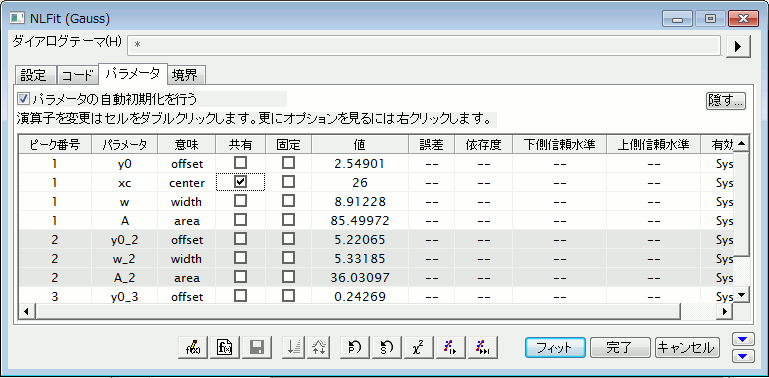The image size is (769, 378).
Task: Toggle fixed checkbox for A_2 area
Action: (288, 277)
